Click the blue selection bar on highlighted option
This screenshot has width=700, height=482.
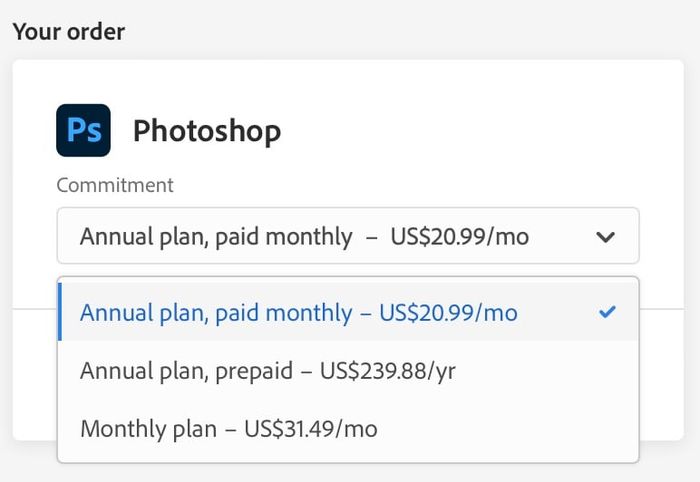coord(60,312)
